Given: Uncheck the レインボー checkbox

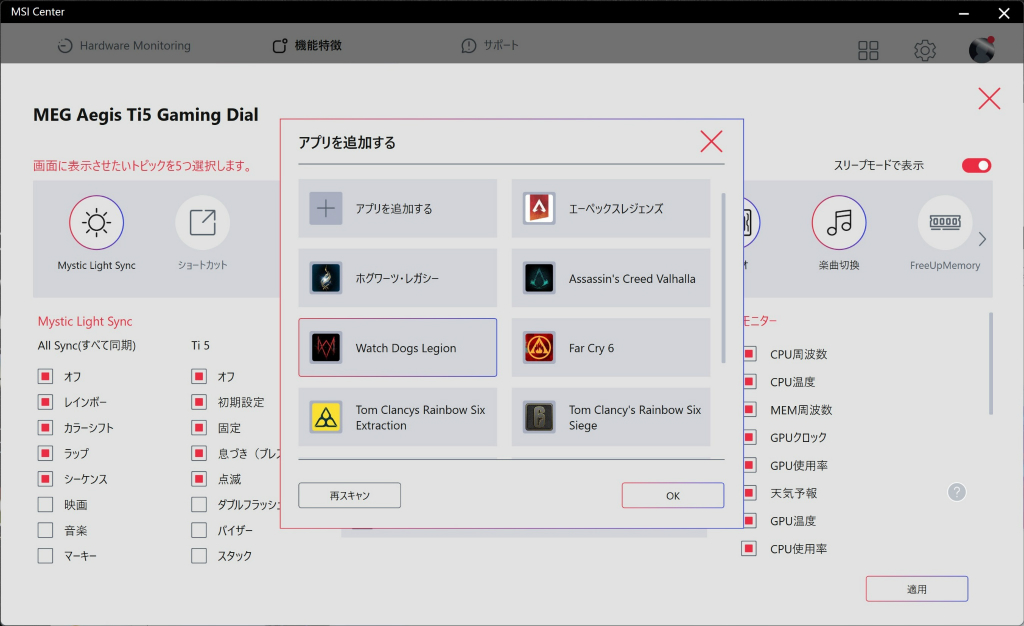Looking at the screenshot, I should tap(45, 402).
